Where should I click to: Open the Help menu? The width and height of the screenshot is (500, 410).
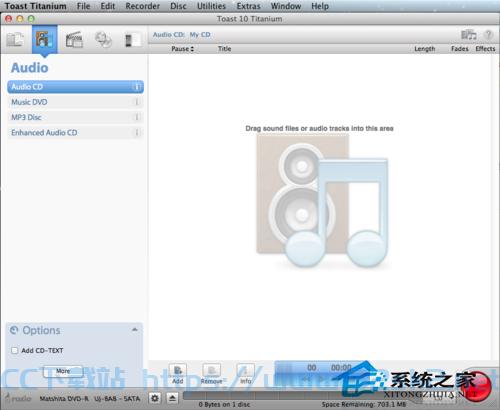click(320, 6)
